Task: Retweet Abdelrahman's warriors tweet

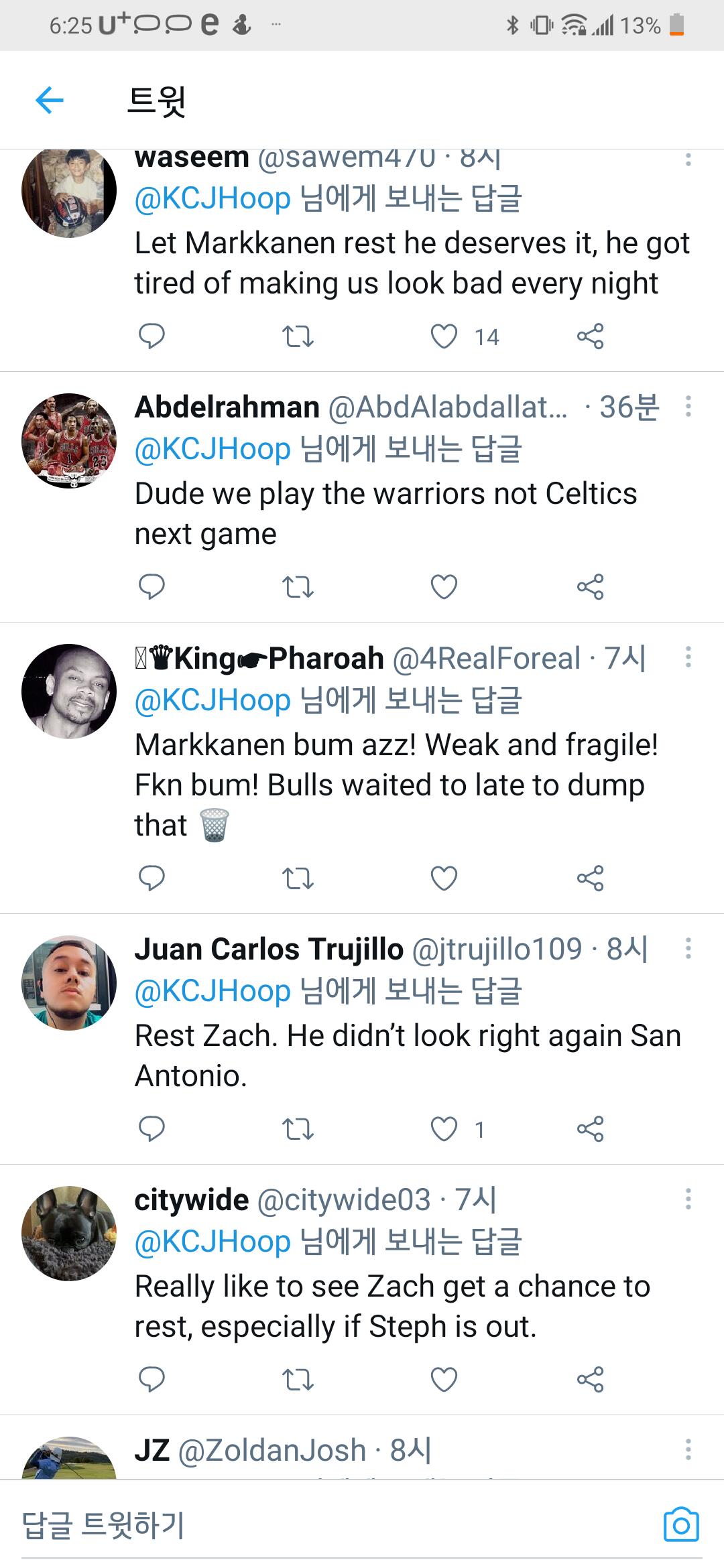Action: tap(298, 588)
